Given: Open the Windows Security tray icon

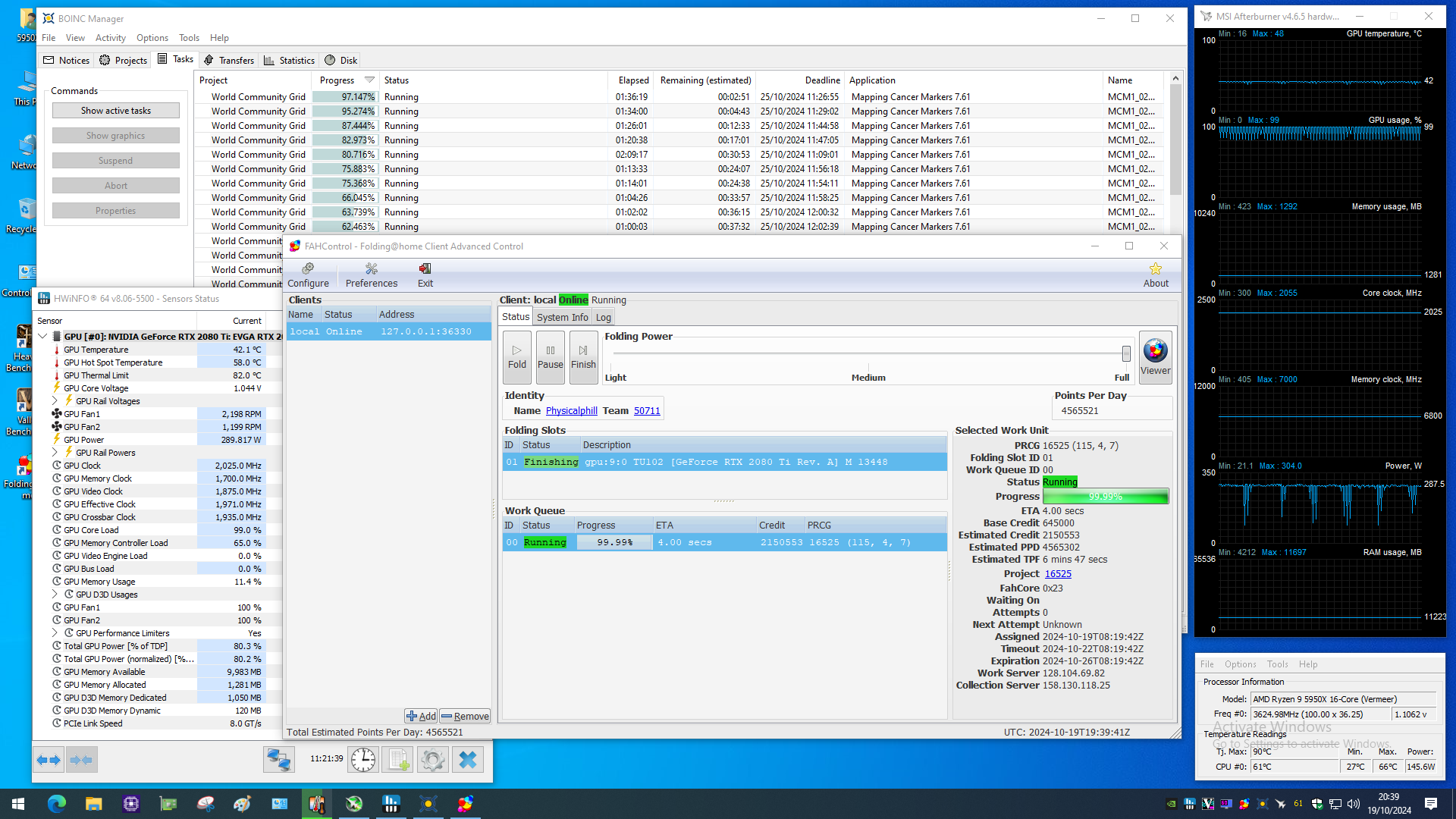Looking at the screenshot, I should click(1317, 804).
